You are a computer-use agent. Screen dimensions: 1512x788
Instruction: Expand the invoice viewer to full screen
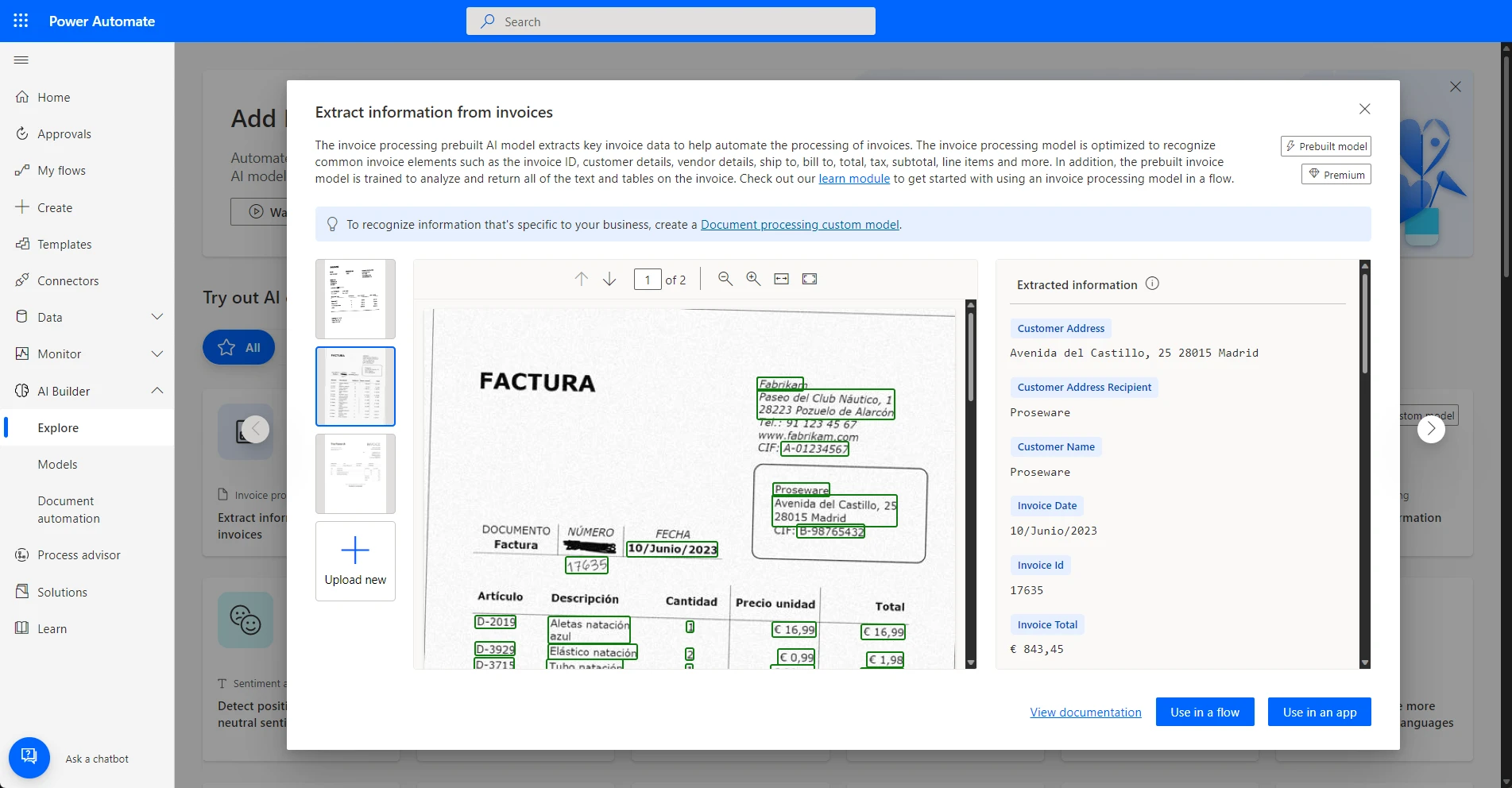809,279
